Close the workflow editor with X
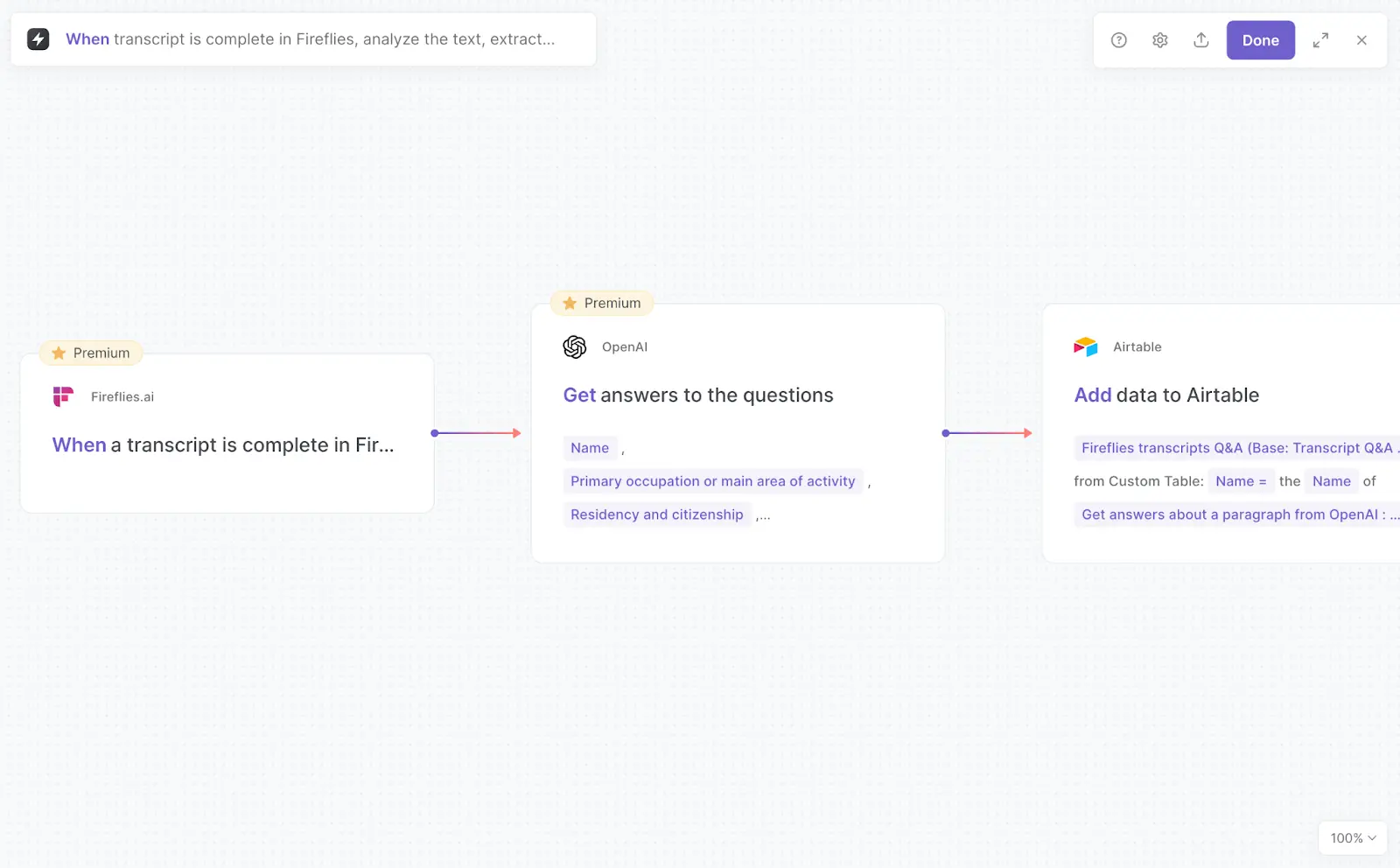The height and width of the screenshot is (868, 1400). coord(1361,40)
